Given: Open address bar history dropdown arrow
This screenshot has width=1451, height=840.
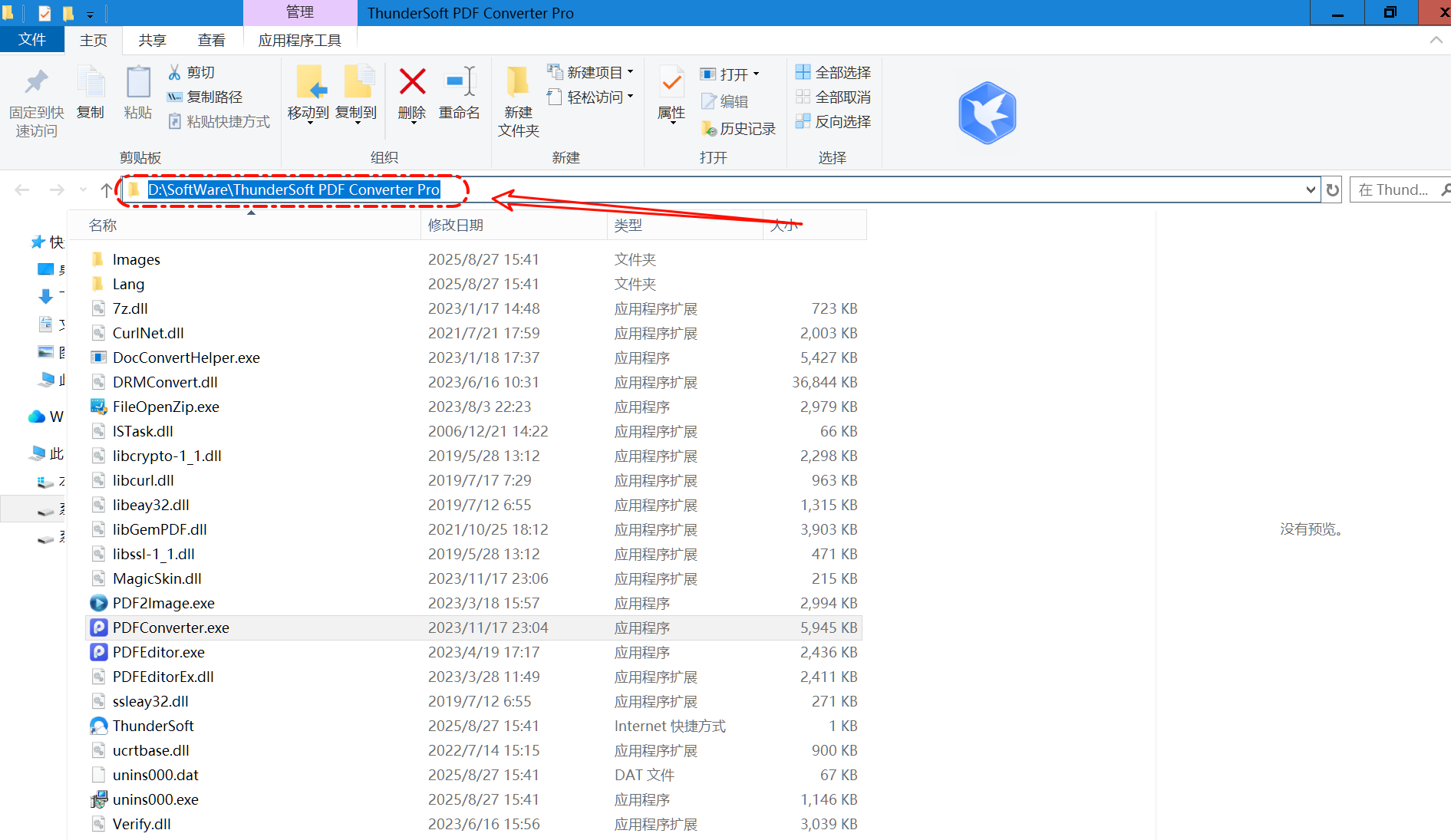Looking at the screenshot, I should click(x=1311, y=189).
